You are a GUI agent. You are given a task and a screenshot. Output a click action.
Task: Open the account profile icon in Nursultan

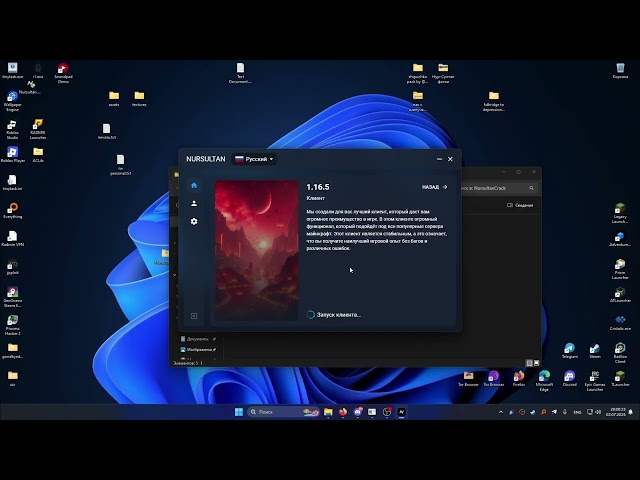tap(194, 203)
